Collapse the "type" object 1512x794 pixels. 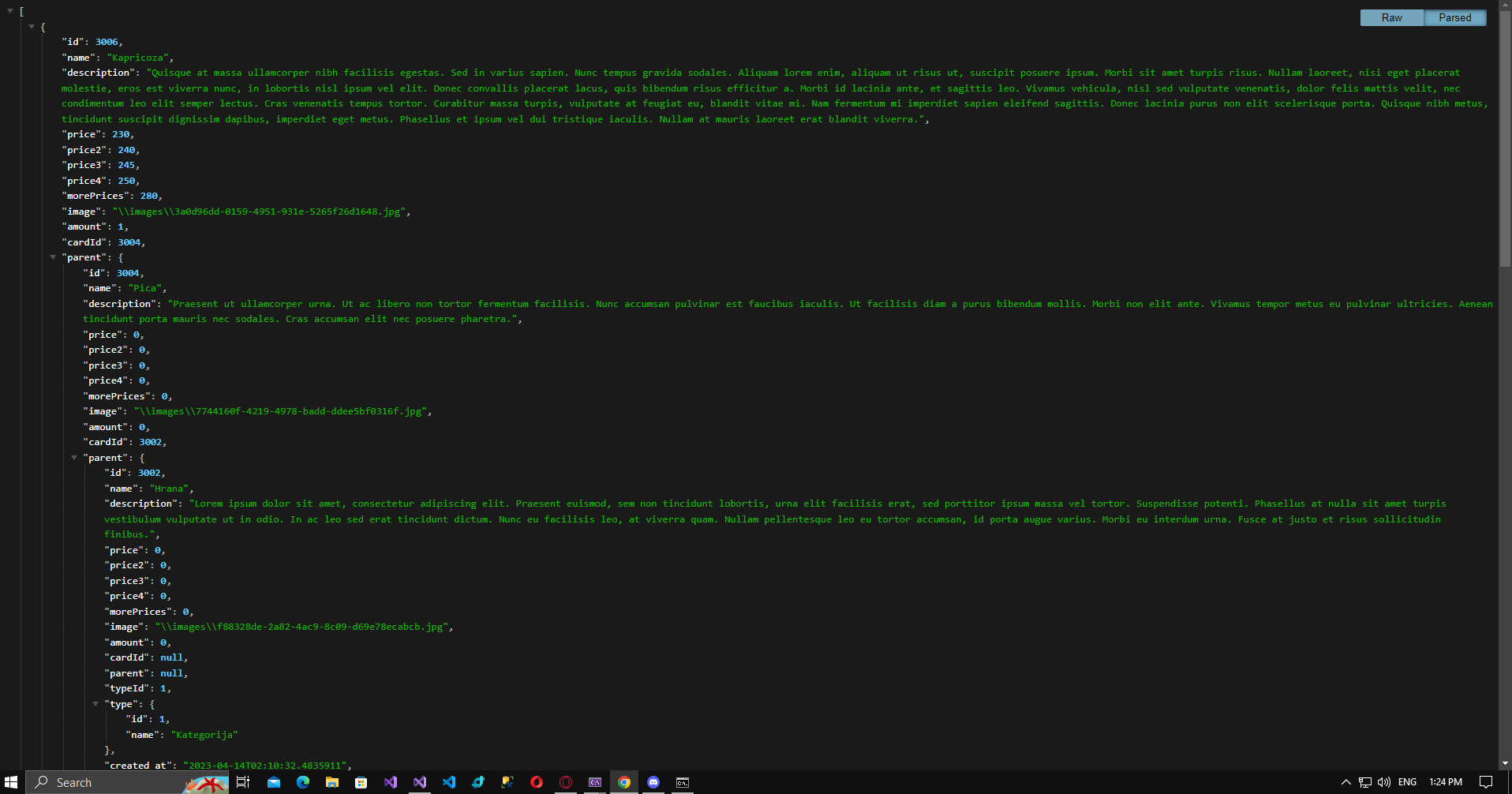[95, 704]
